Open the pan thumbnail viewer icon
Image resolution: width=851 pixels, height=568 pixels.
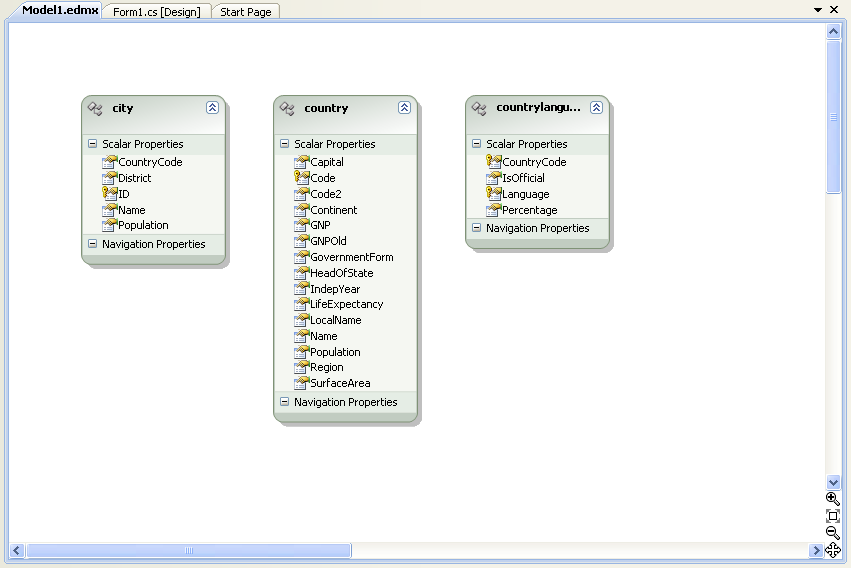833,550
